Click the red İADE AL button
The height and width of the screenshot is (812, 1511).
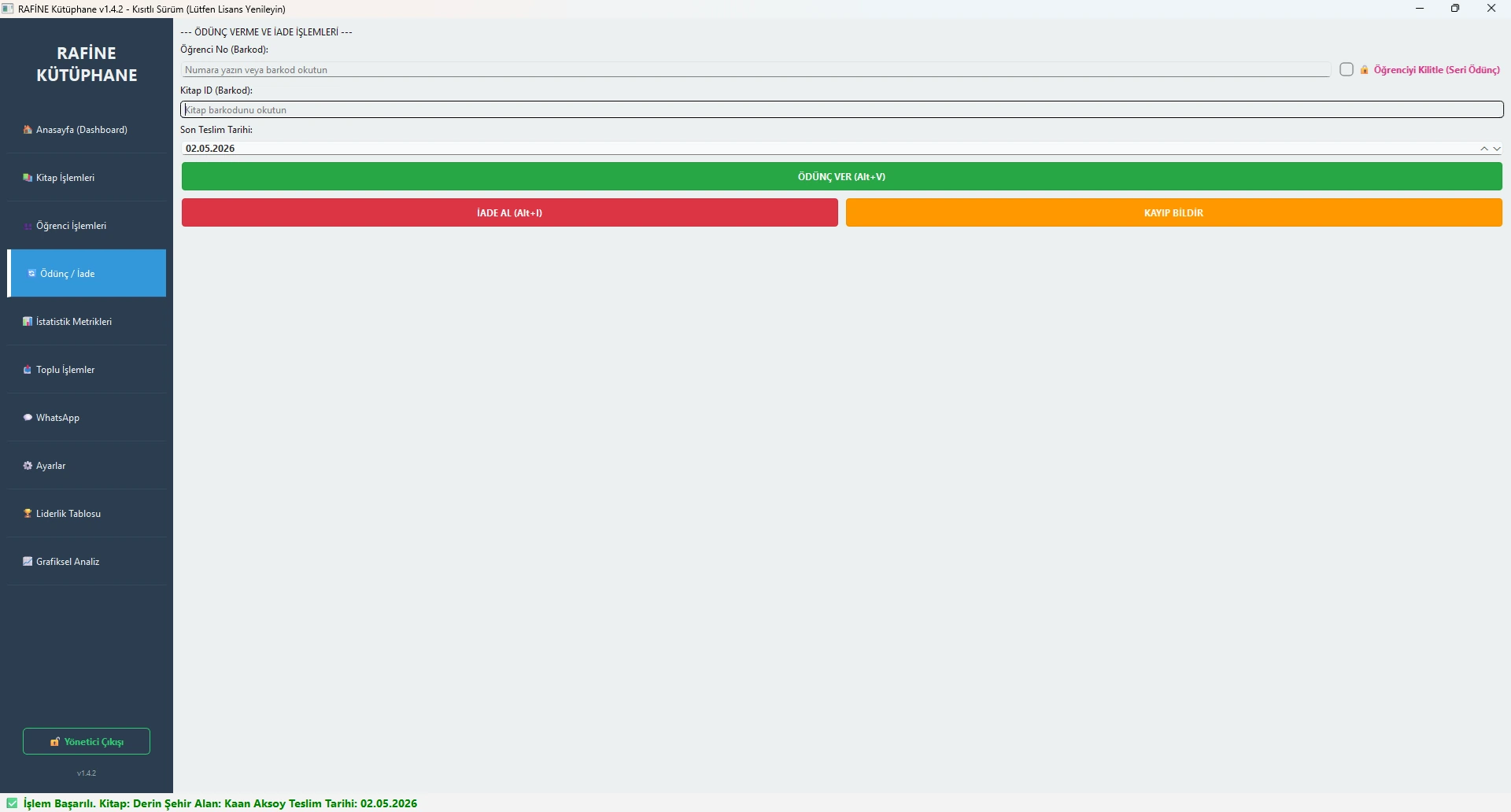[510, 213]
